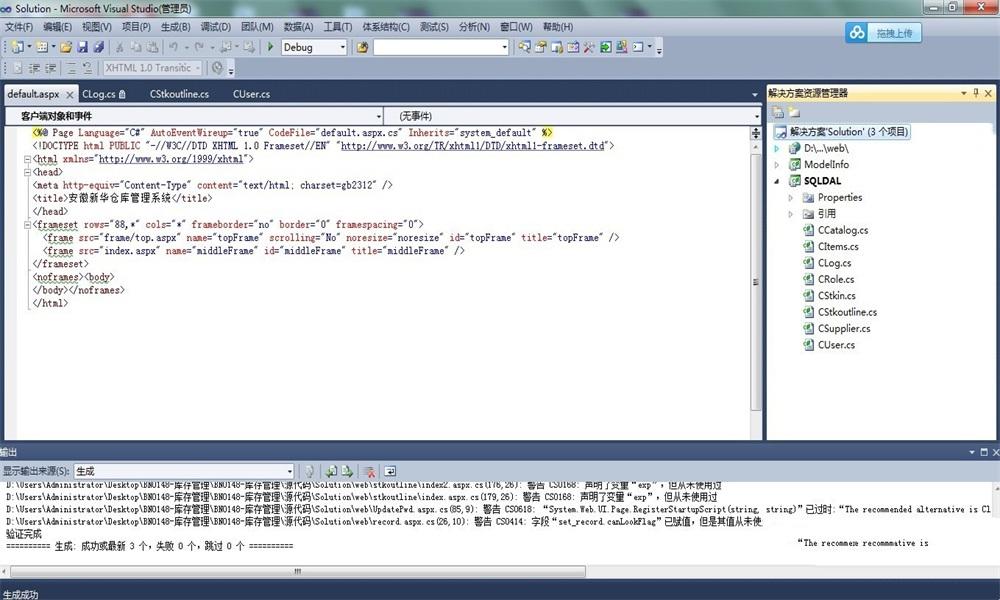Click the xhtml1-frameset.dtd URL link in code
Viewport: 1000px width, 600px height.
click(473, 146)
